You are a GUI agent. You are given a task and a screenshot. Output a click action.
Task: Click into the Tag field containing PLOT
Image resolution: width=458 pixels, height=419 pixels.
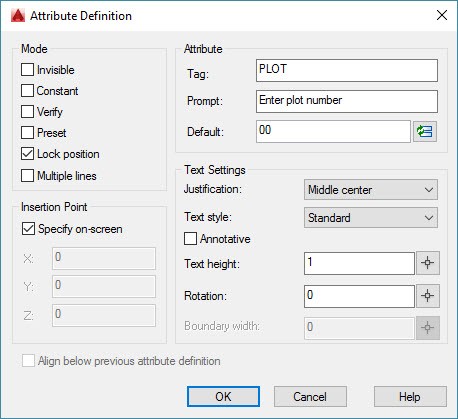point(347,70)
